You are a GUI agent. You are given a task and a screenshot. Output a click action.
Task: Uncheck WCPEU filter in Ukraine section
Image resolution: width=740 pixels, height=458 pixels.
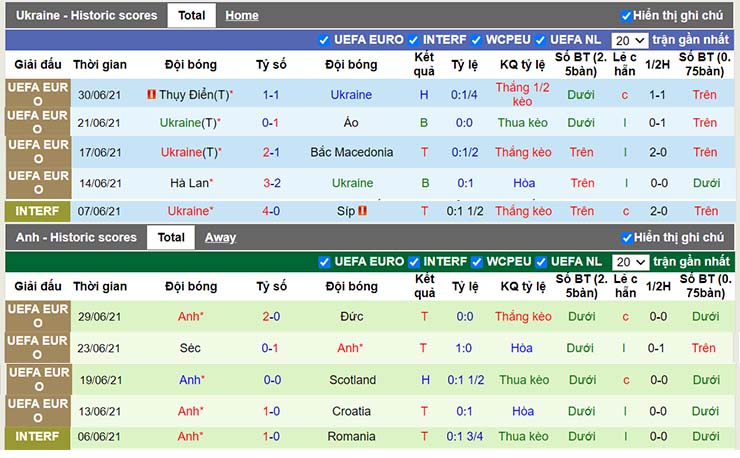coord(476,40)
